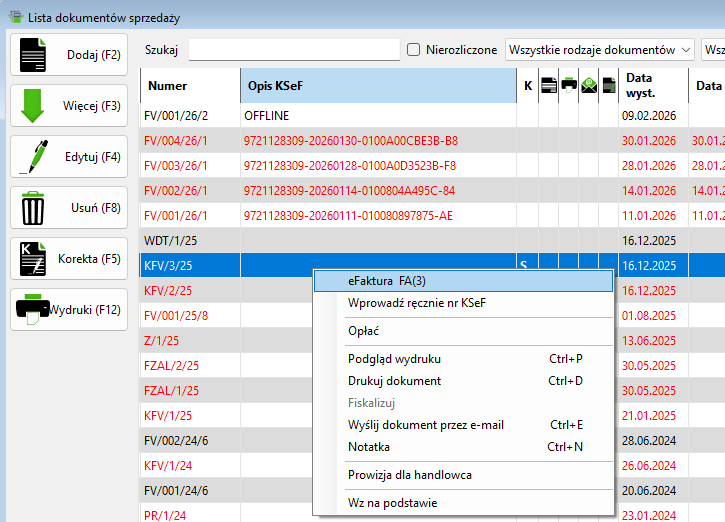Enable the Nierozliczone checkbox
Viewport: 725px width, 522px height.
point(414,49)
